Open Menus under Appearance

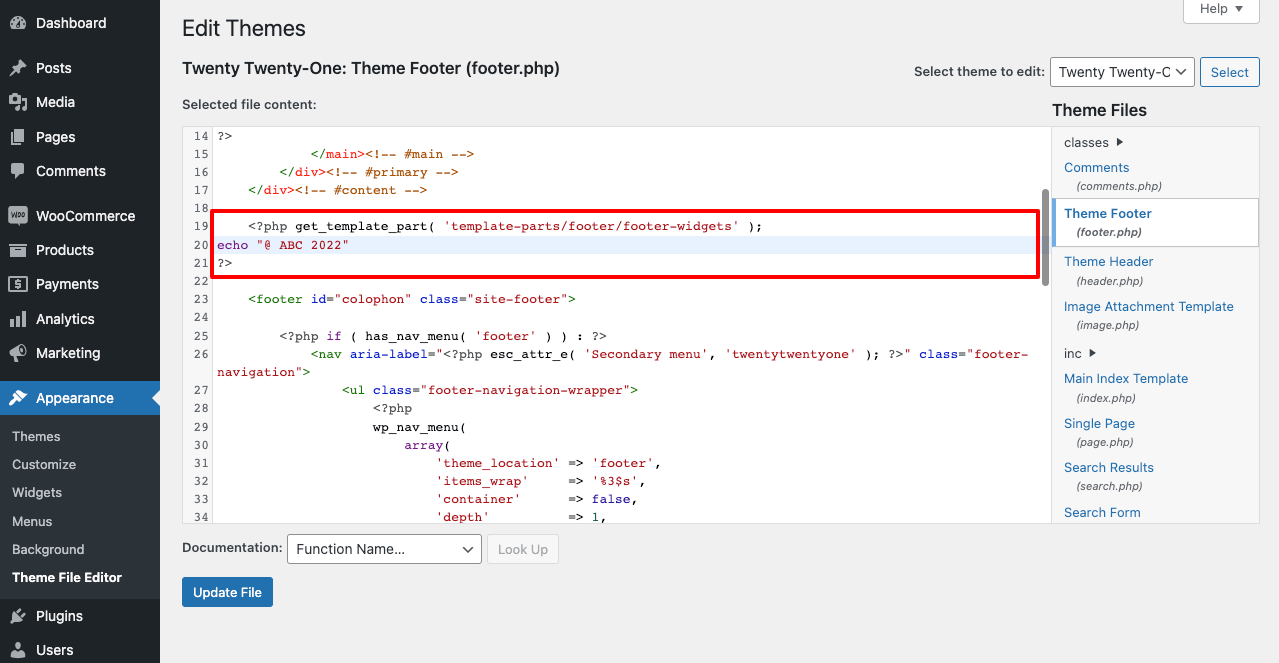(x=32, y=521)
